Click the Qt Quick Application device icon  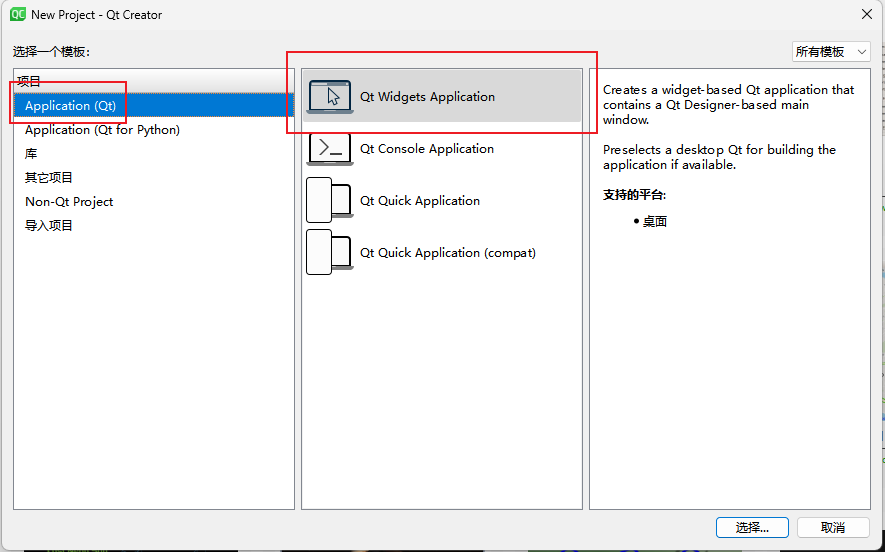[329, 200]
